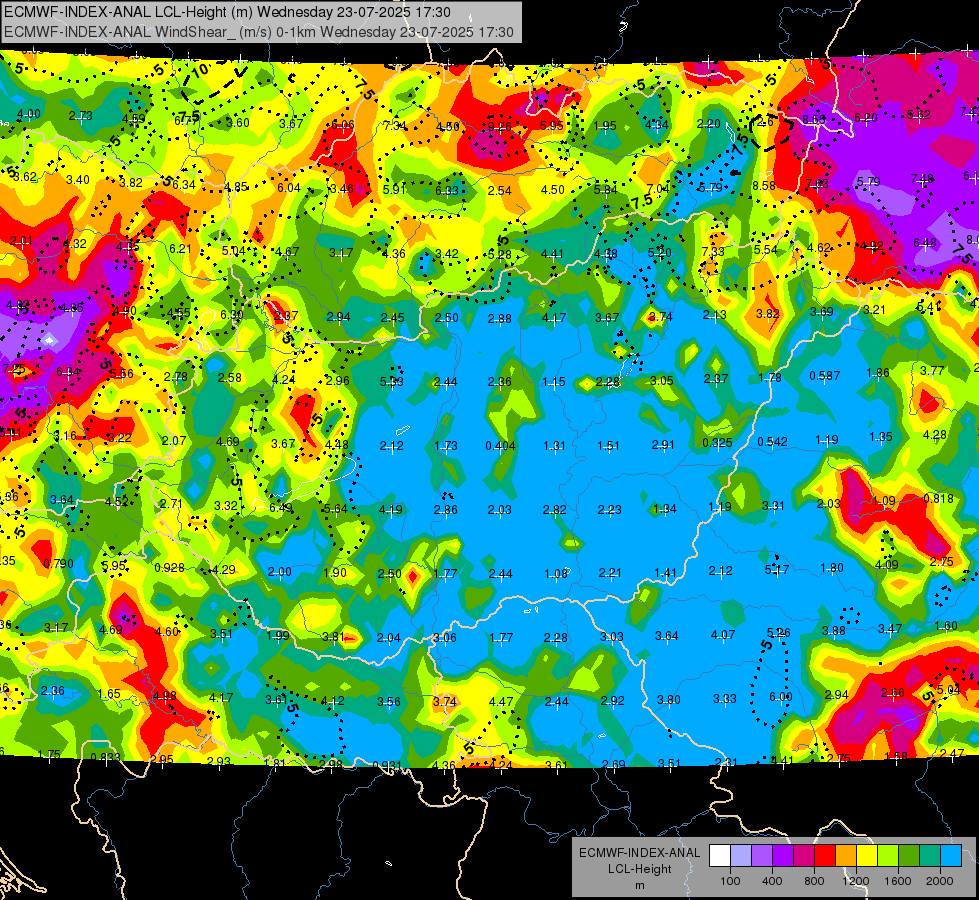Select the teal swatch above the 2000 label
This screenshot has height=900, width=979.
pyautogui.click(x=930, y=856)
